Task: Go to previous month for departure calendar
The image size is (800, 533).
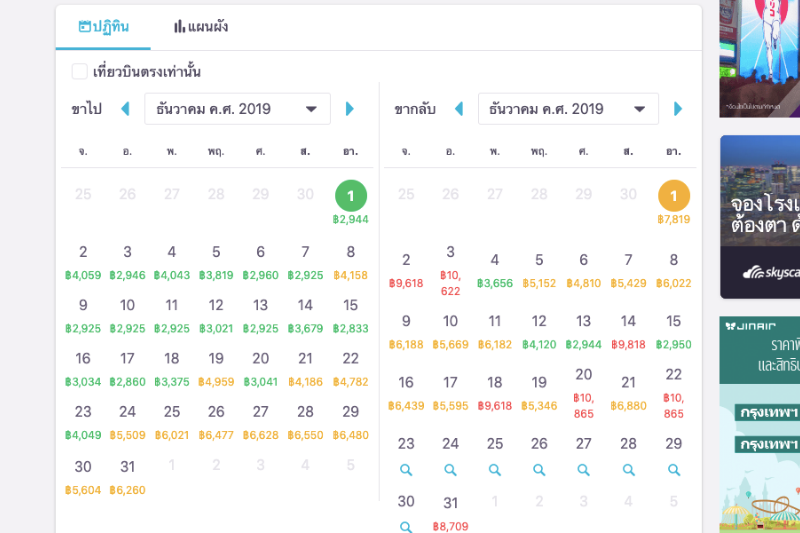Action: [x=125, y=109]
